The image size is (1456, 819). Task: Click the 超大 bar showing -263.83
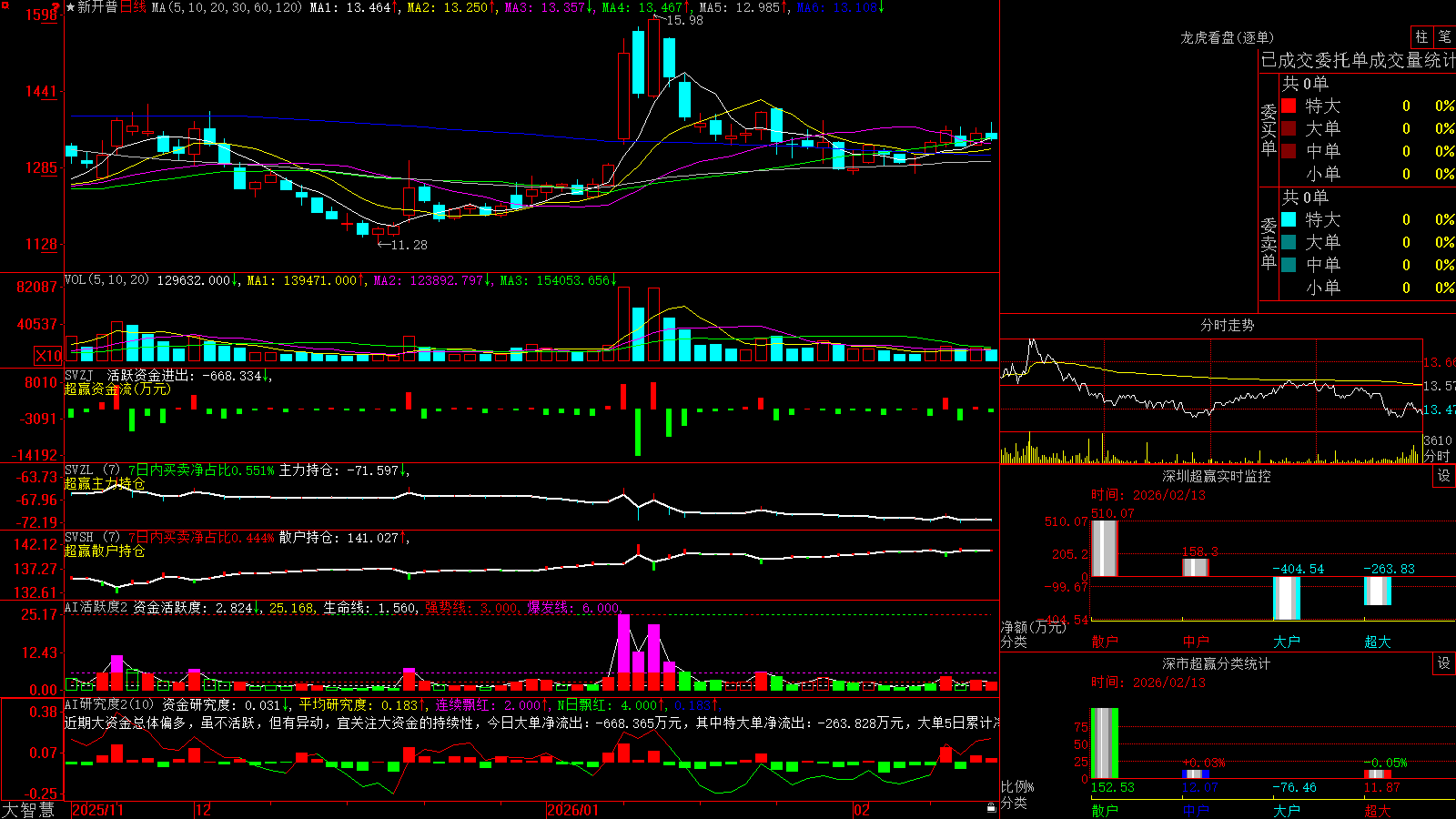pyautogui.click(x=1378, y=591)
